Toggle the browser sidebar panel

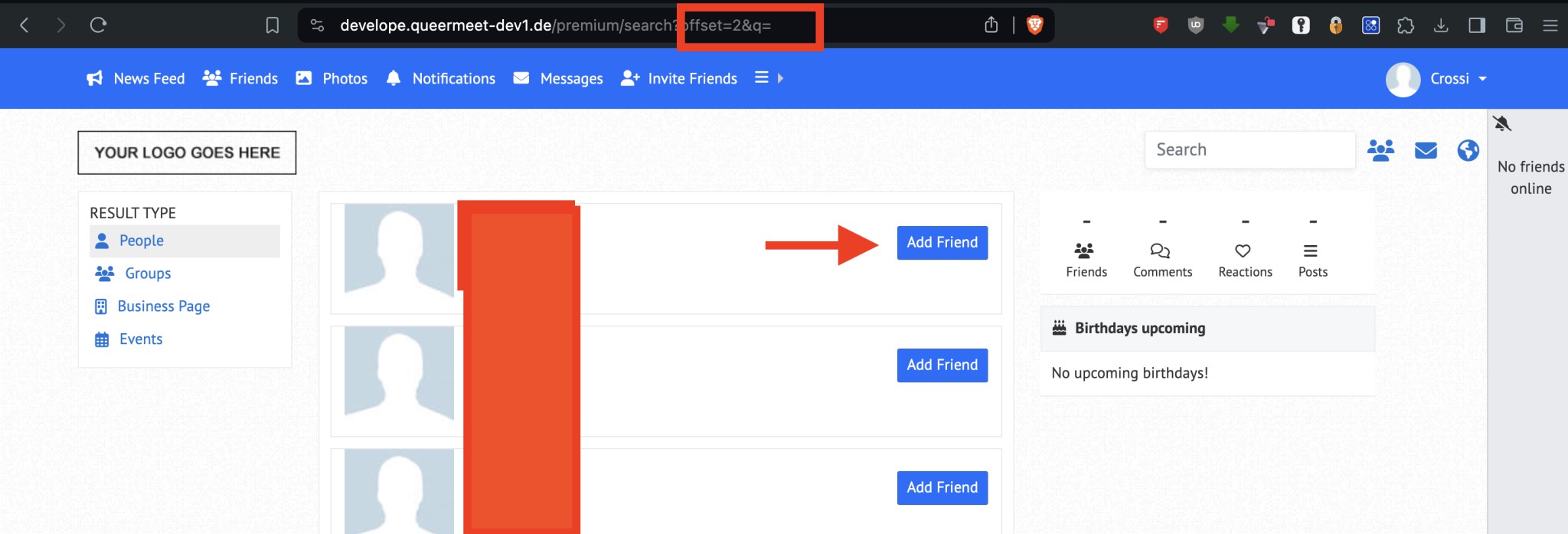[x=1476, y=25]
